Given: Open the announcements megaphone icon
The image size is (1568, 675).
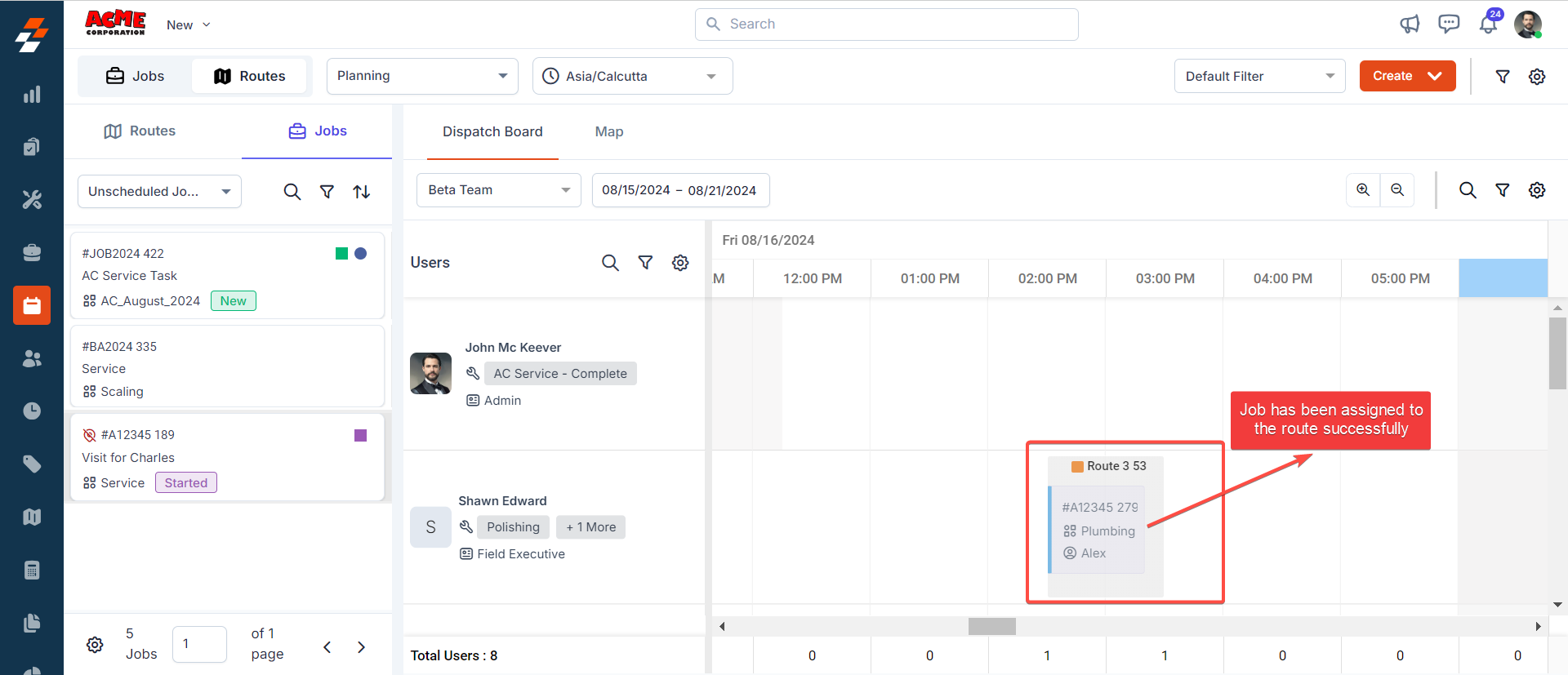Looking at the screenshot, I should coord(1410,24).
